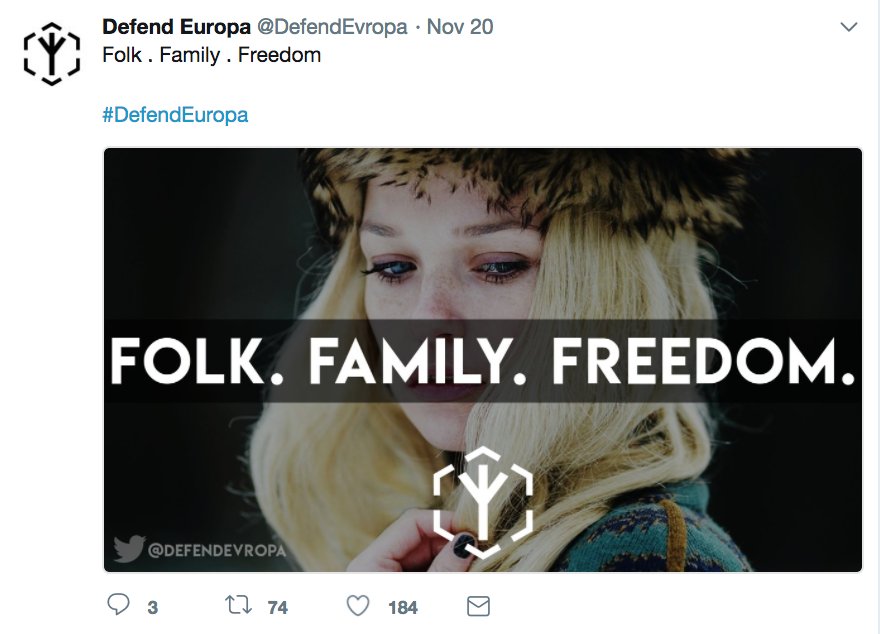Click the Twitter bird watermark in the image
The width and height of the screenshot is (880, 634).
click(129, 548)
